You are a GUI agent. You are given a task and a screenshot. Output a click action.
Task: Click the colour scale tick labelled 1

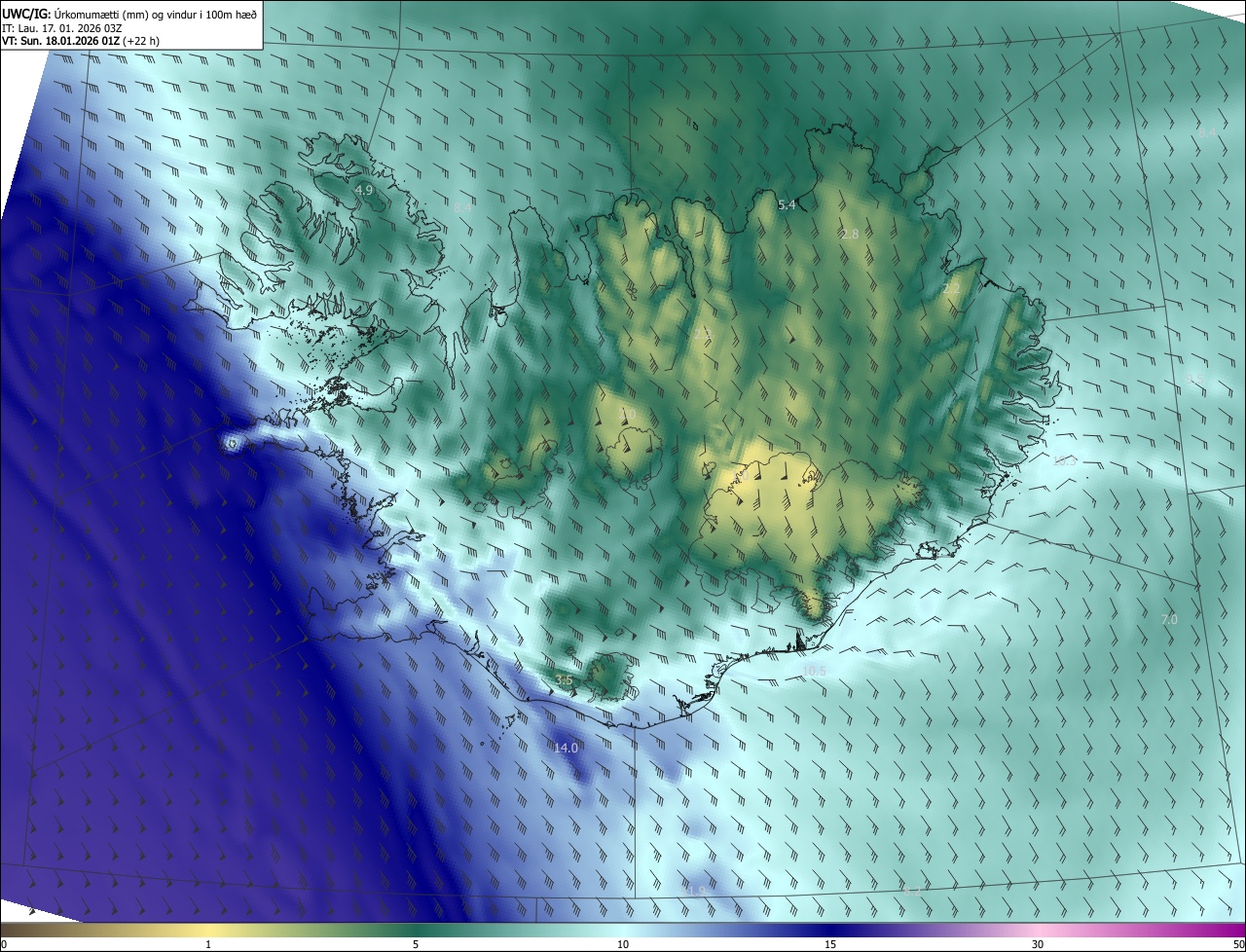click(x=208, y=945)
